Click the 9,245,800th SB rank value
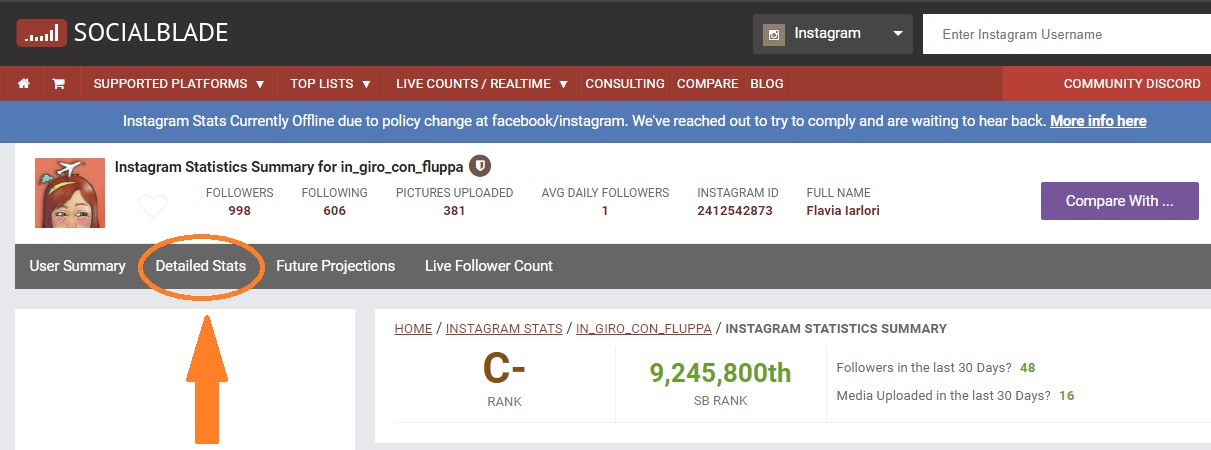The height and width of the screenshot is (450, 1211). (720, 373)
